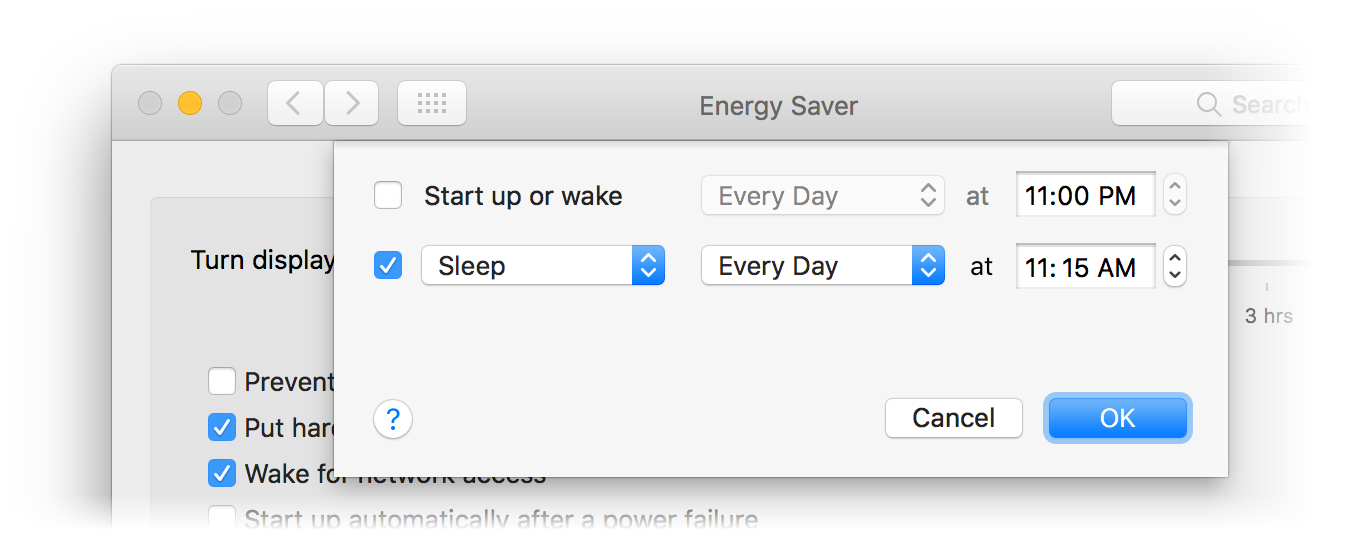Open help with the question mark button
1360x560 pixels.
coord(393,418)
